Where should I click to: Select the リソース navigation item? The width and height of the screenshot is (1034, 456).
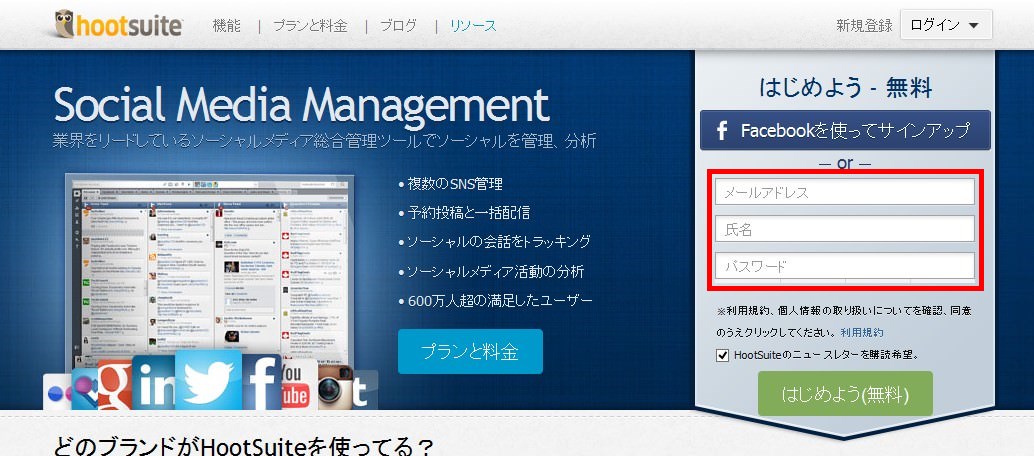pyautogui.click(x=473, y=26)
